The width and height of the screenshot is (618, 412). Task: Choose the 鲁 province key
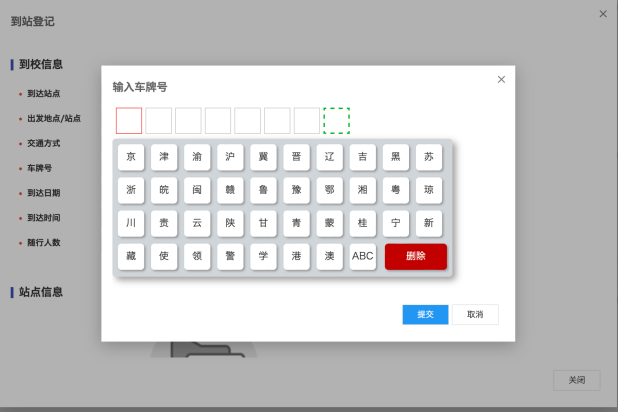pyautogui.click(x=263, y=190)
